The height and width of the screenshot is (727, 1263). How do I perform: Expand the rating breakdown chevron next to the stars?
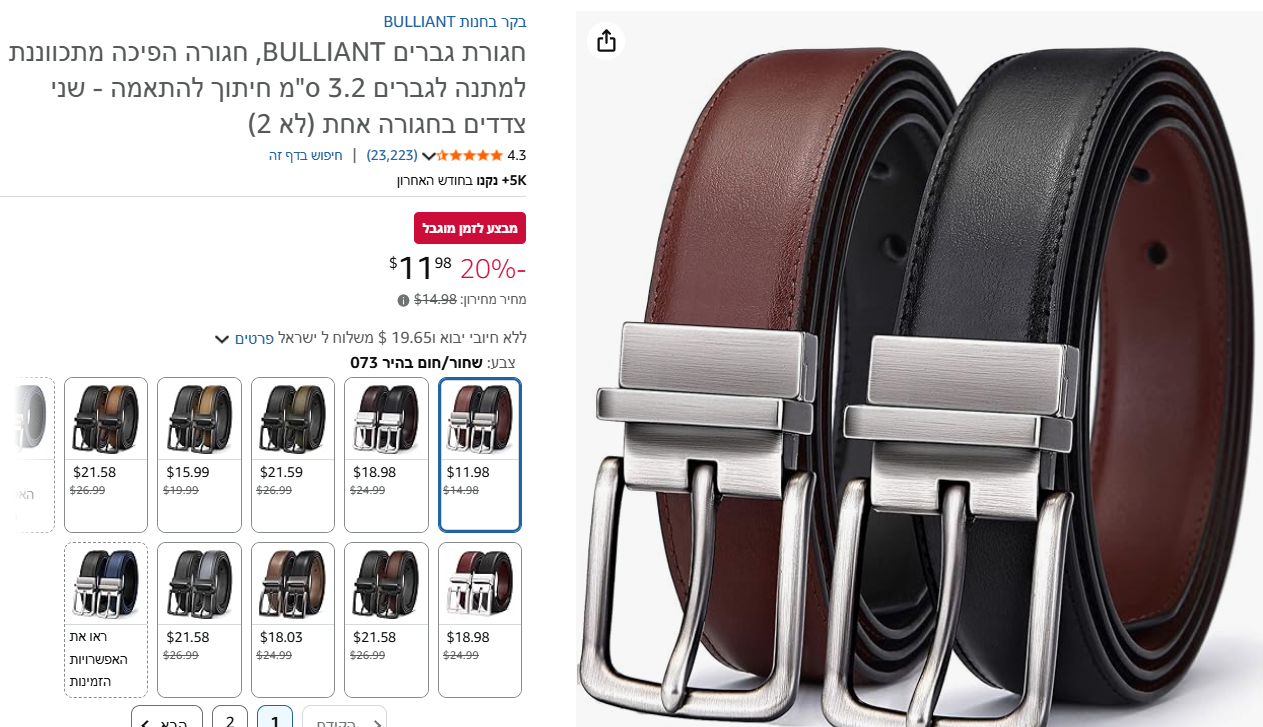click(428, 156)
